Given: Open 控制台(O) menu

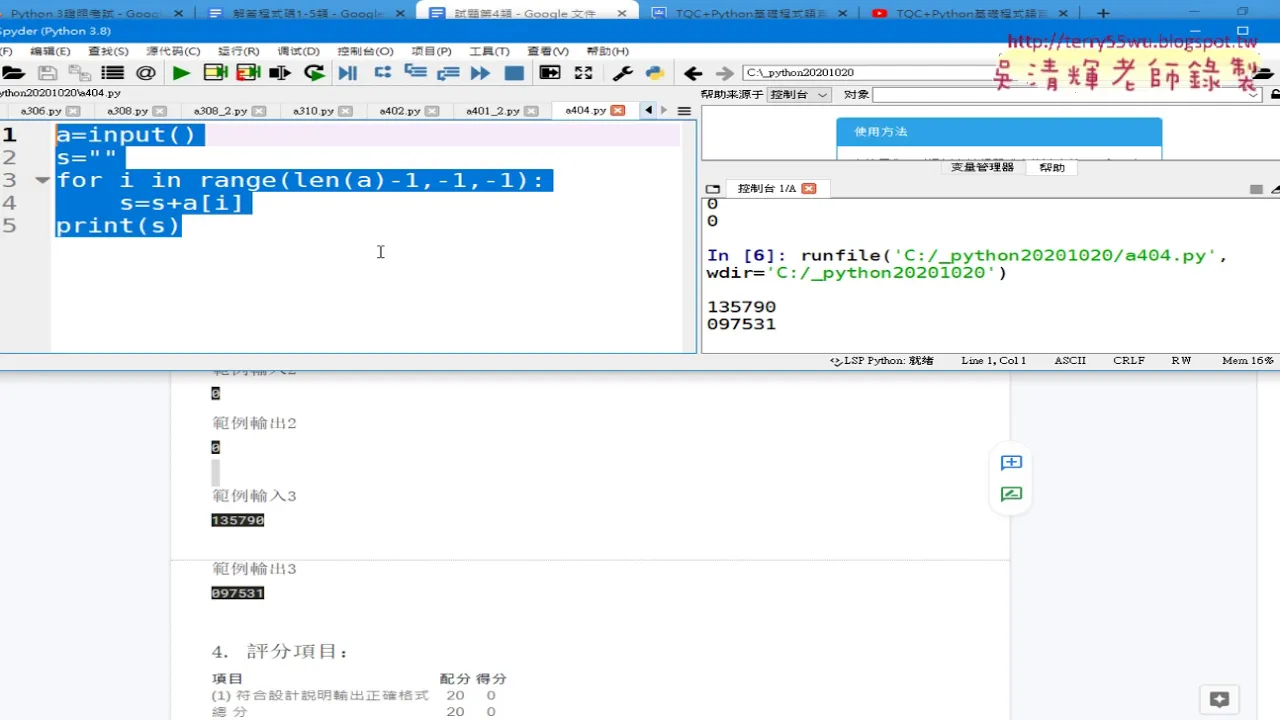Looking at the screenshot, I should click(x=365, y=51).
